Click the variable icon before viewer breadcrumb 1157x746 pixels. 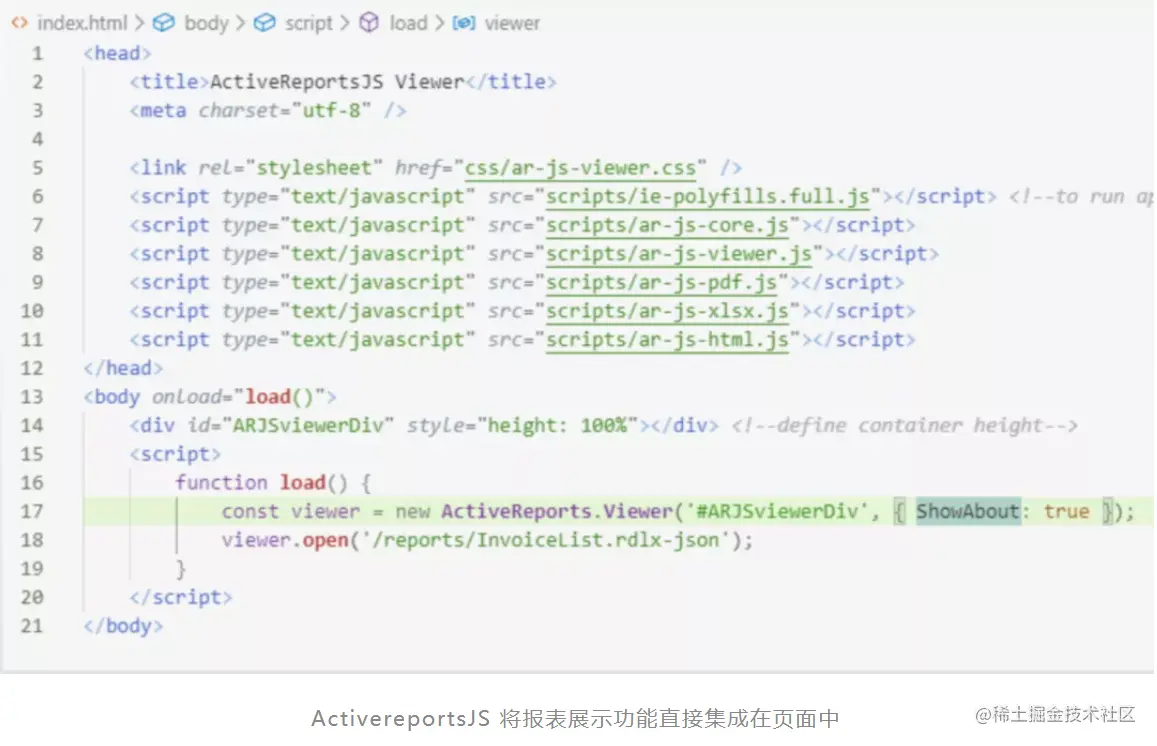click(x=463, y=24)
